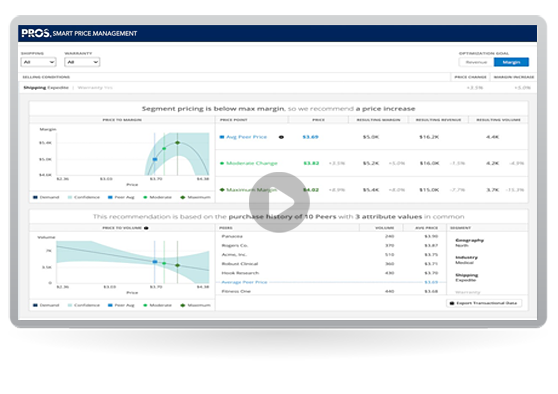Click the $3.82 Moderate Change price
558x394 pixels.
pyautogui.click(x=311, y=163)
